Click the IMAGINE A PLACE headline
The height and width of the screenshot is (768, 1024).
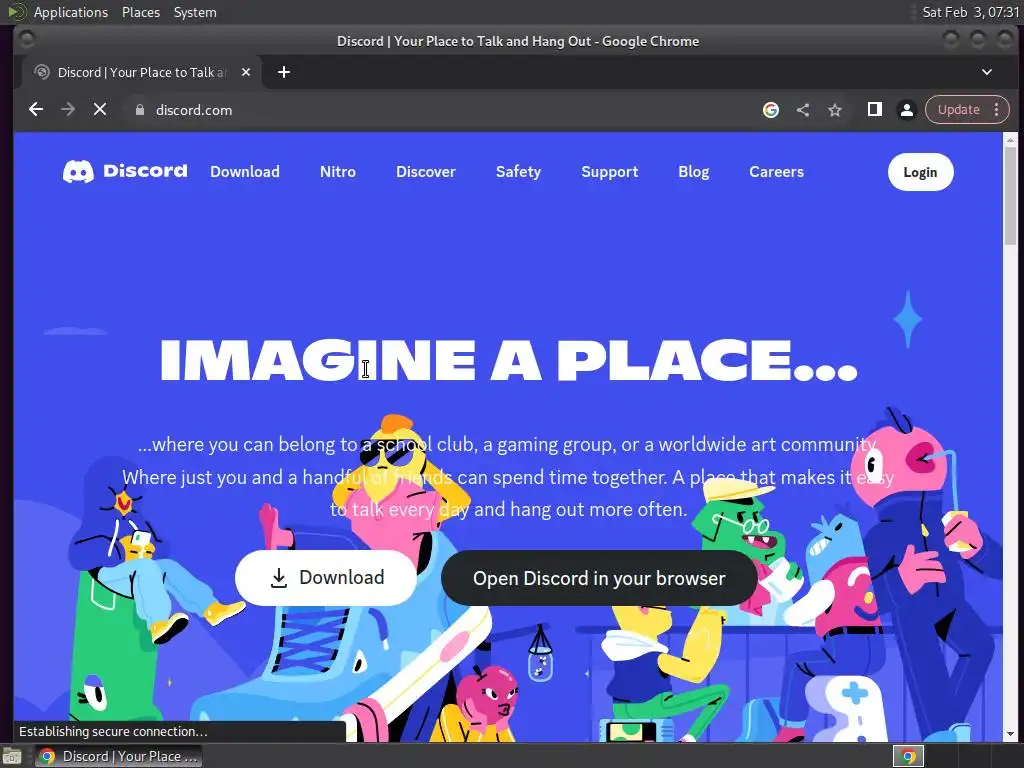[x=509, y=360]
